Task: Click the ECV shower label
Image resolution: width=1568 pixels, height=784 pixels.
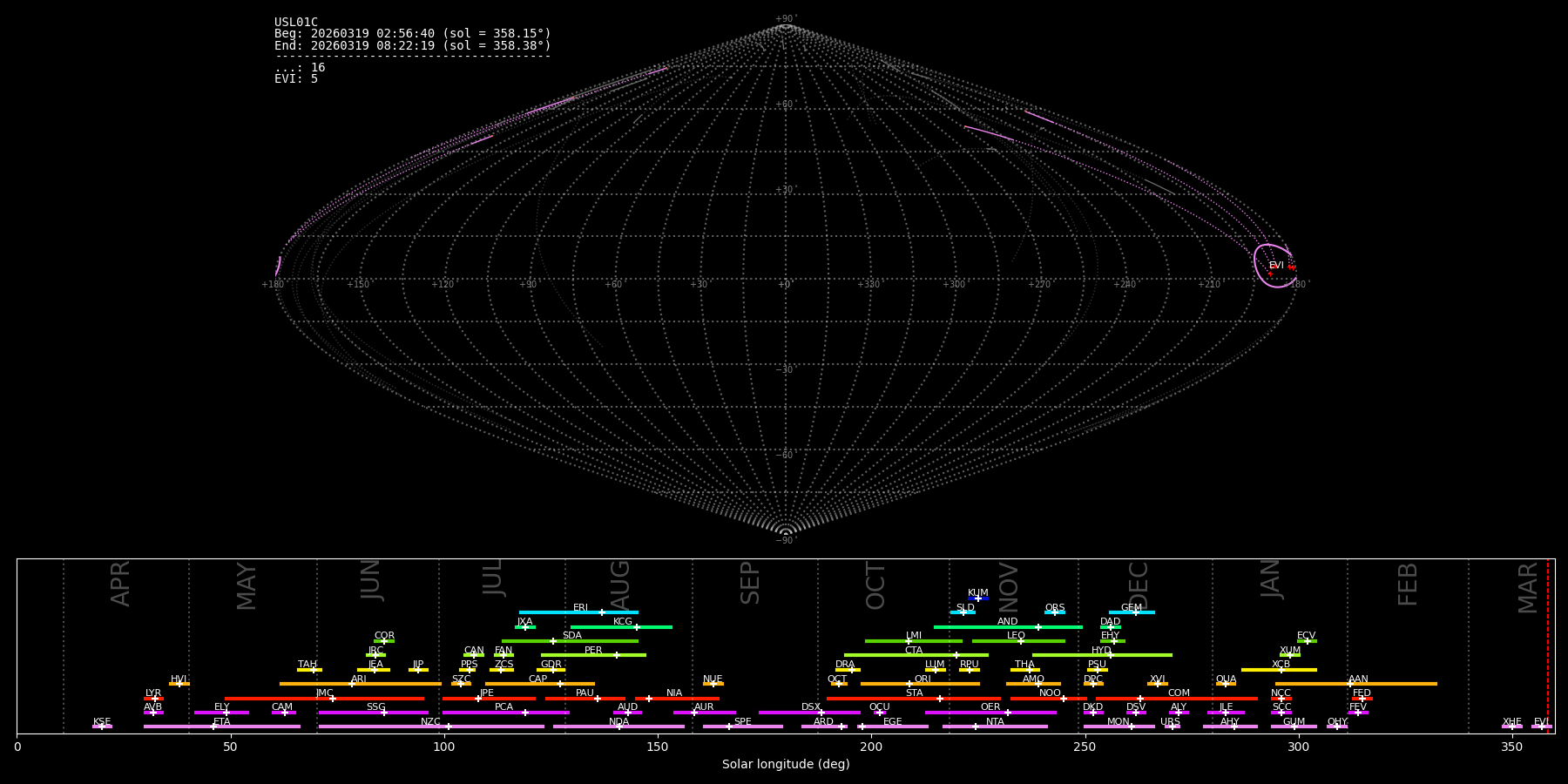Action: click(x=1306, y=636)
